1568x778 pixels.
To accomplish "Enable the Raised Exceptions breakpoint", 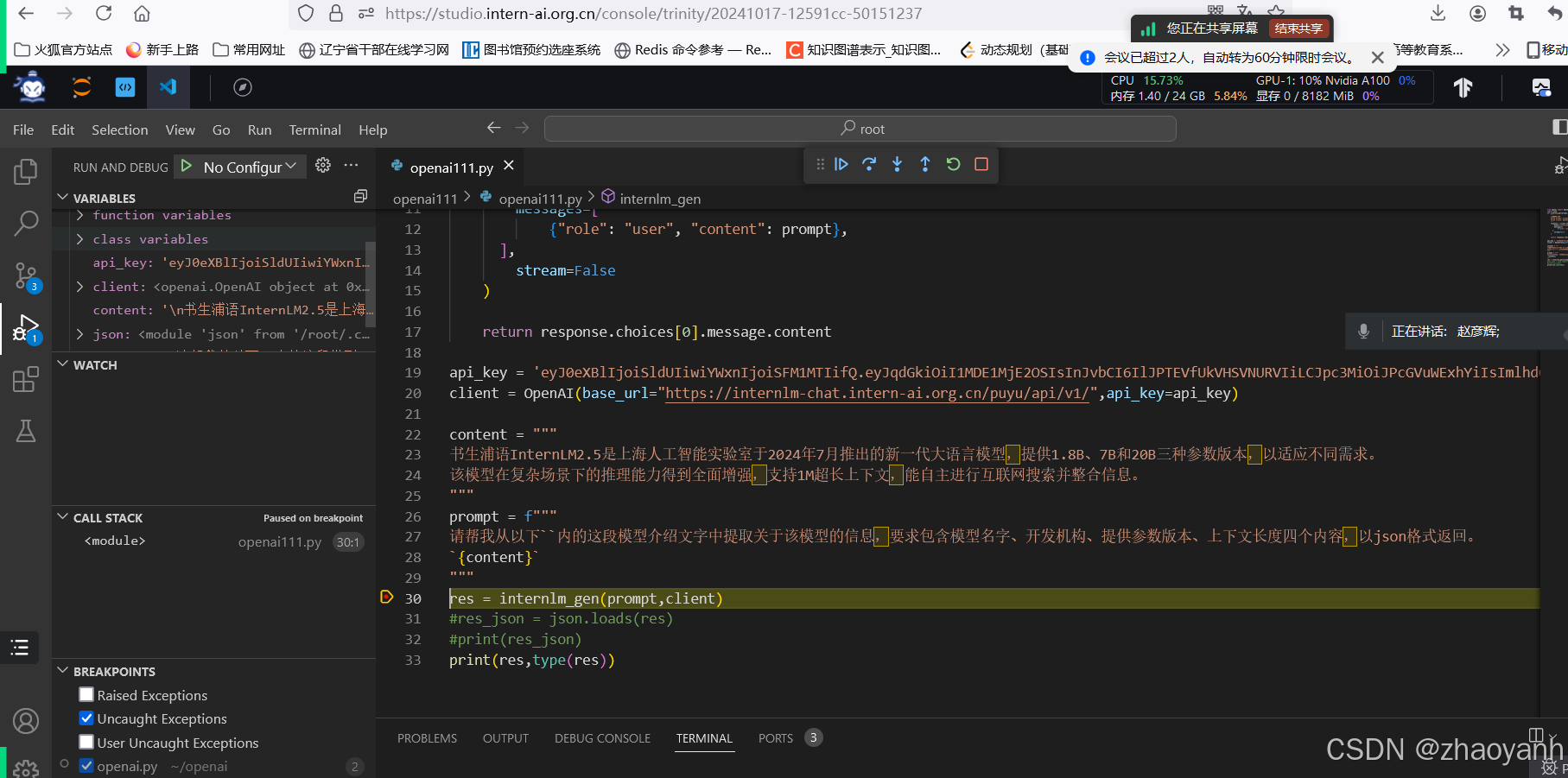I will coord(86,694).
